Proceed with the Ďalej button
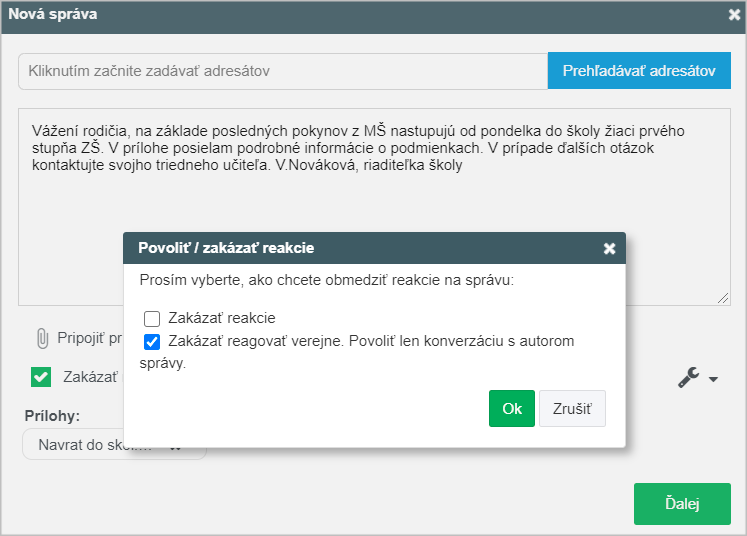Viewport: 747px width, 536px height. 682,504
